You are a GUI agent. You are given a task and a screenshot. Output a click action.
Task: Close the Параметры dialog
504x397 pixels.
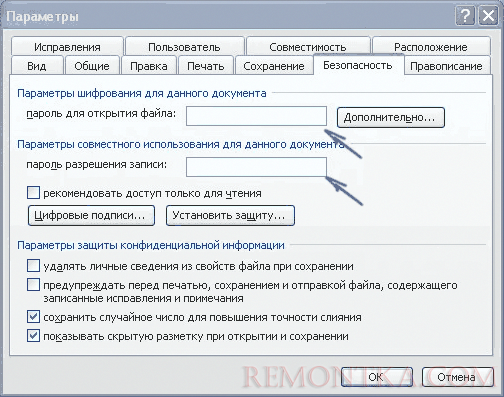point(488,16)
